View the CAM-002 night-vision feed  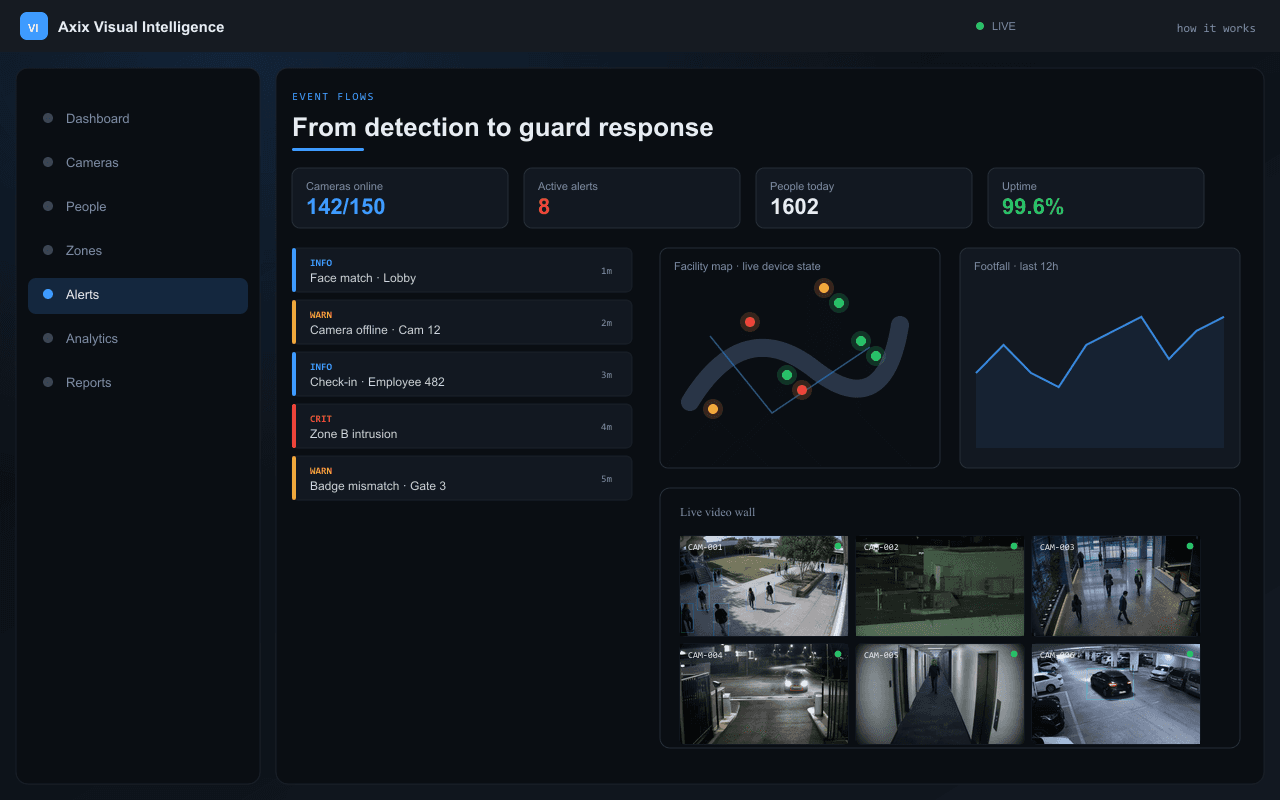coord(940,586)
